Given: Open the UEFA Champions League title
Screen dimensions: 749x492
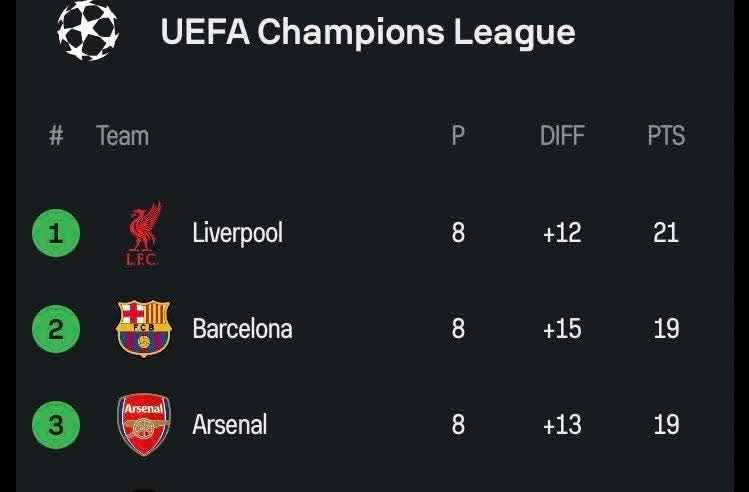Looking at the screenshot, I should (368, 32).
